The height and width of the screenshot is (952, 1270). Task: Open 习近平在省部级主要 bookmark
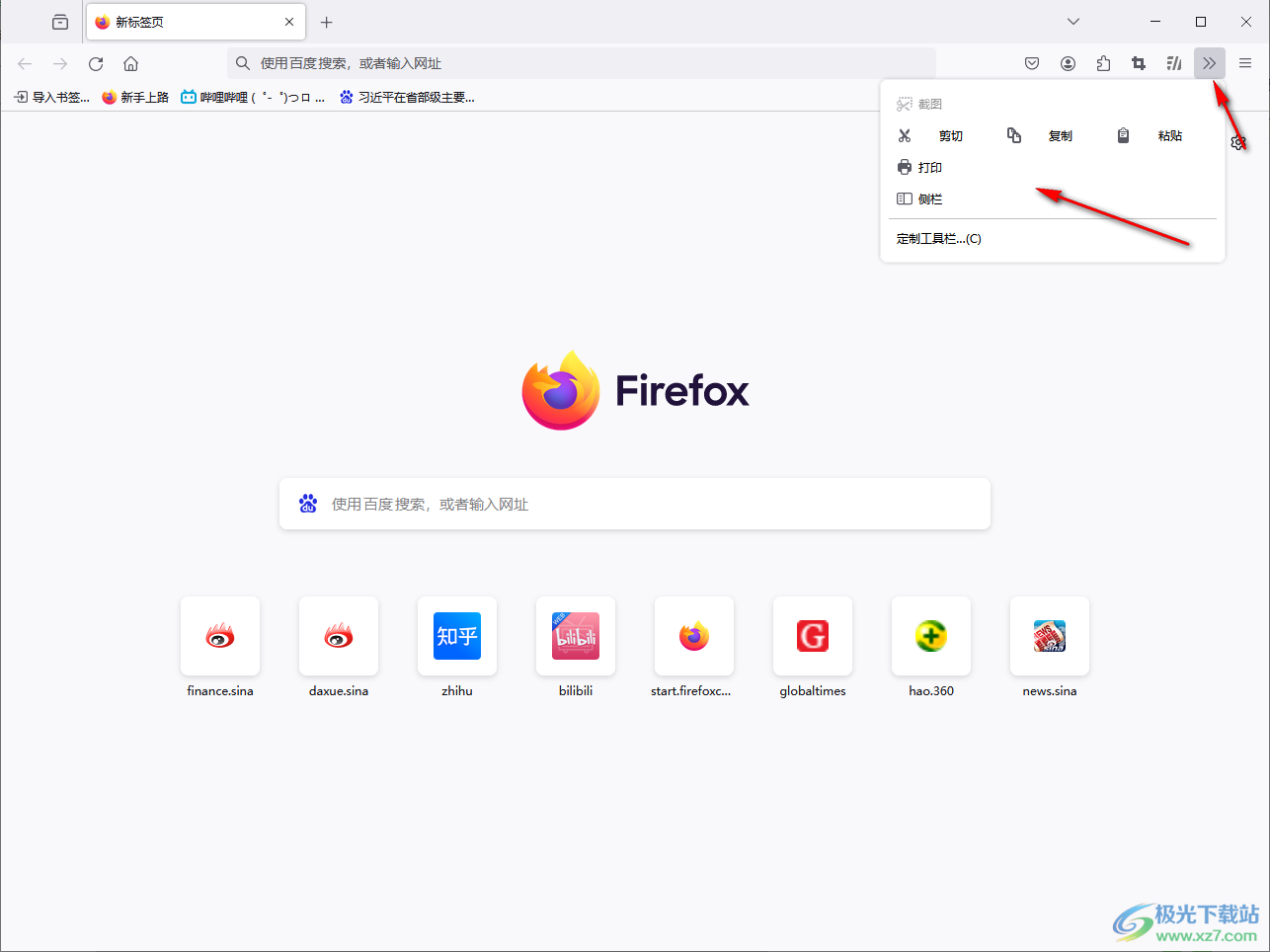407,97
